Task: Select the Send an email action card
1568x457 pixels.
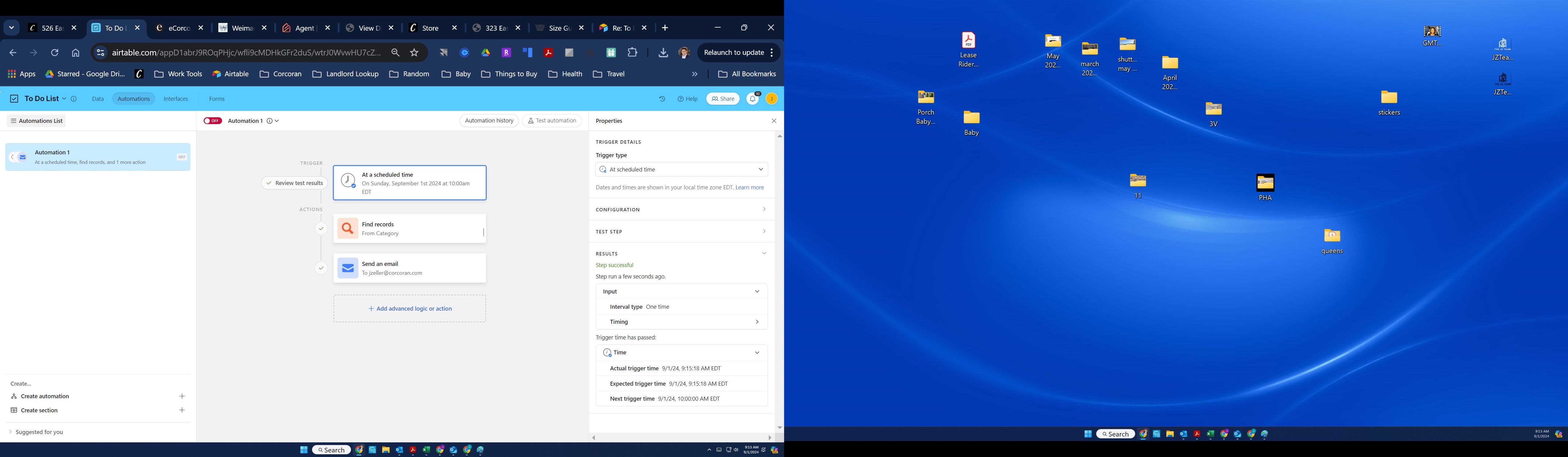Action: 410,268
